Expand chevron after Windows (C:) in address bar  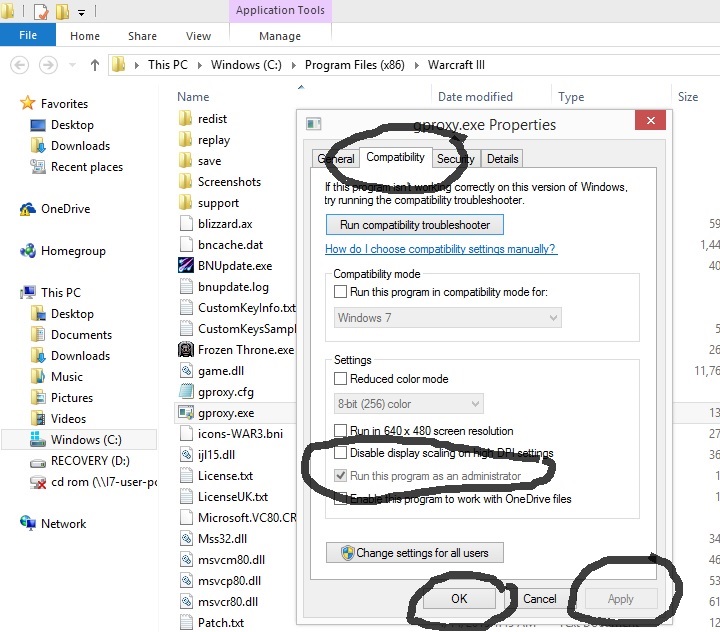(293, 65)
